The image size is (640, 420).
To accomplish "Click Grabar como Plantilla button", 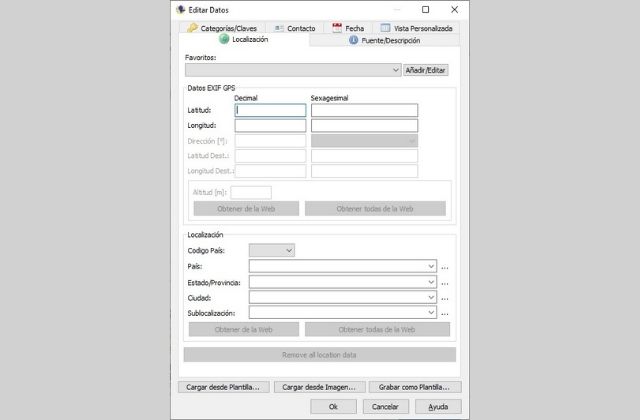I will [x=414, y=386].
